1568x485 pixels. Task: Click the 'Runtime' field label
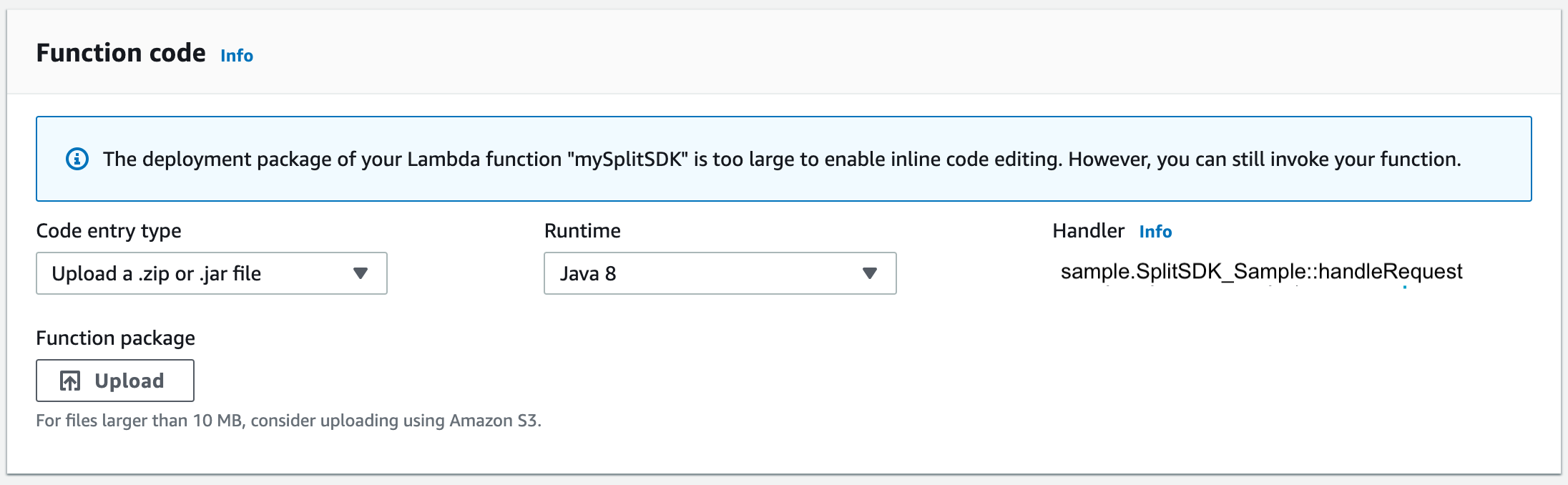tap(582, 231)
